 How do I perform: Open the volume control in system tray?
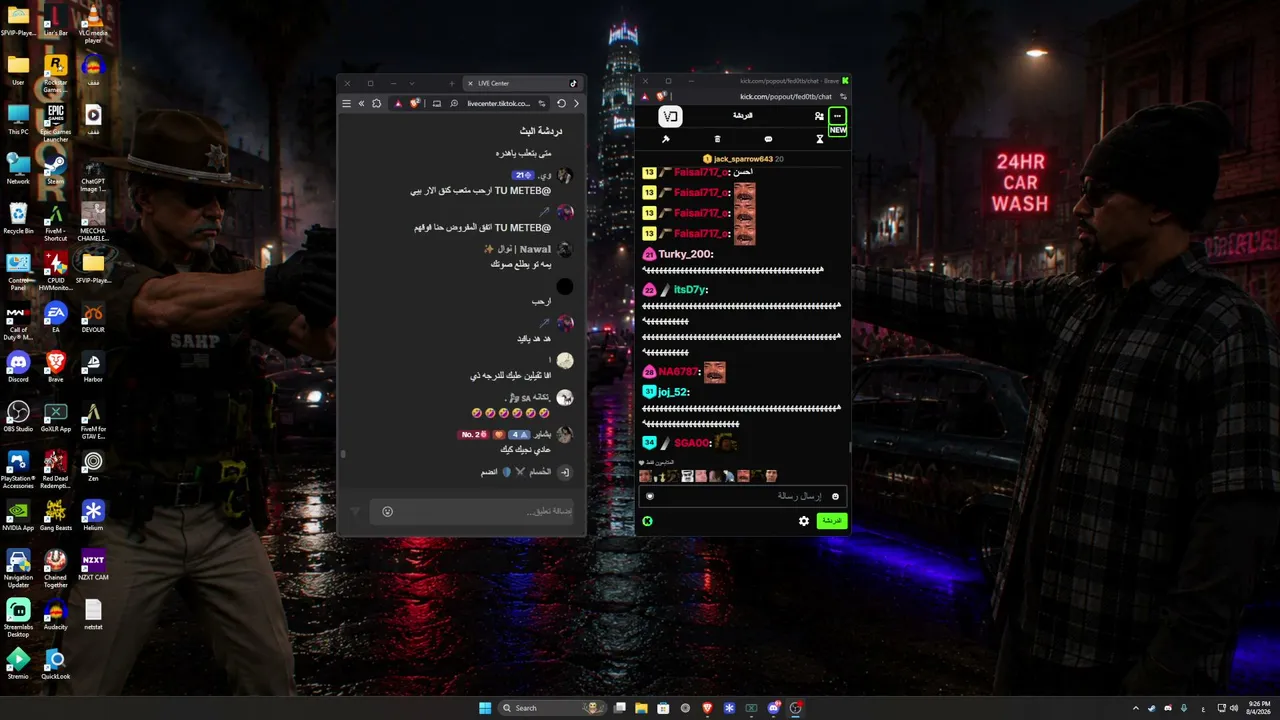tap(1233, 708)
